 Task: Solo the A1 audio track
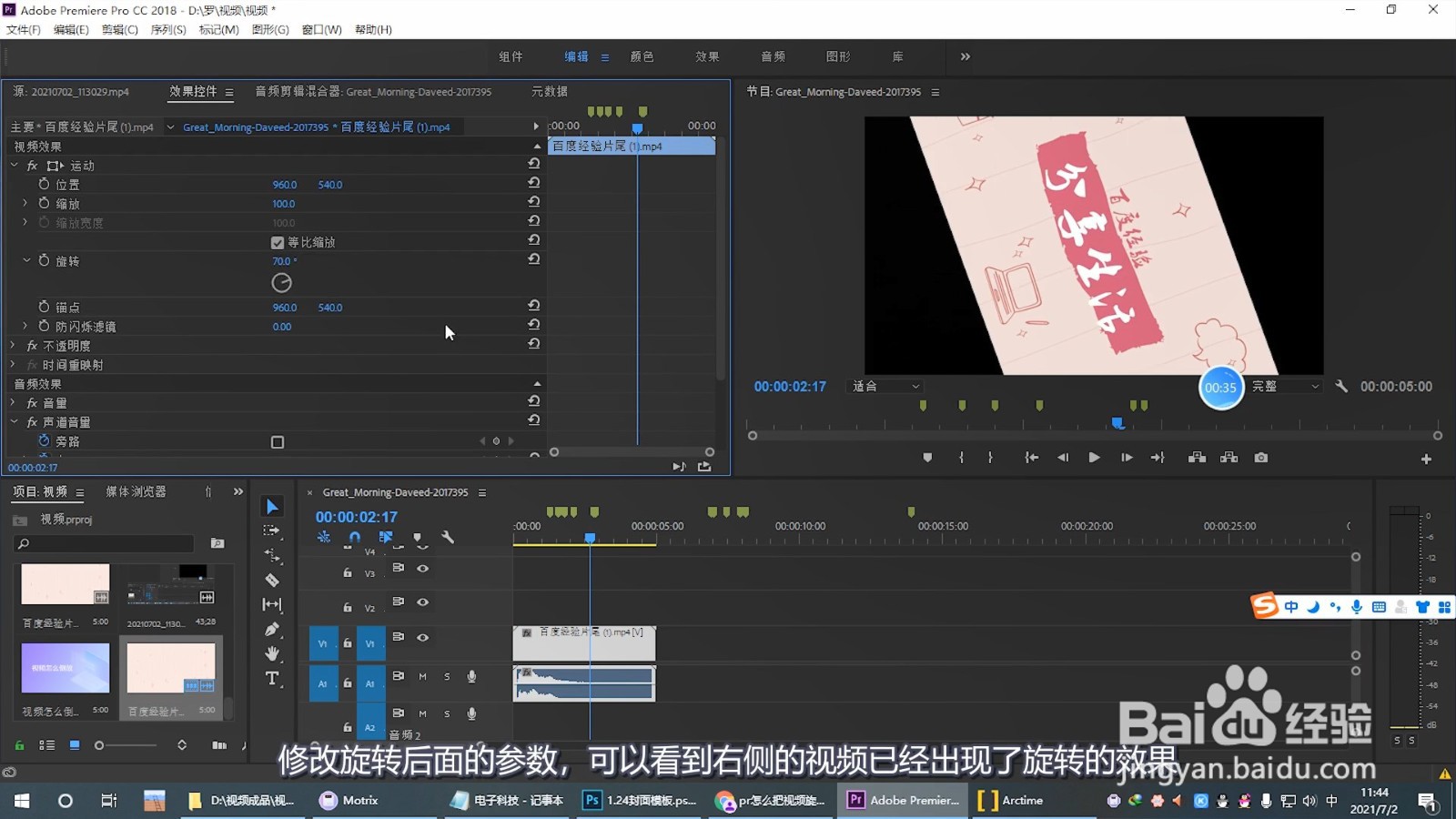click(447, 676)
